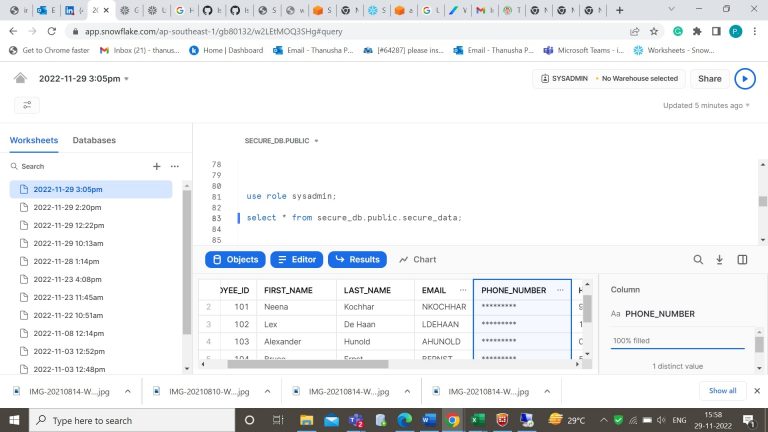The image size is (768, 432).
Task: Download the query results
Action: pos(719,259)
